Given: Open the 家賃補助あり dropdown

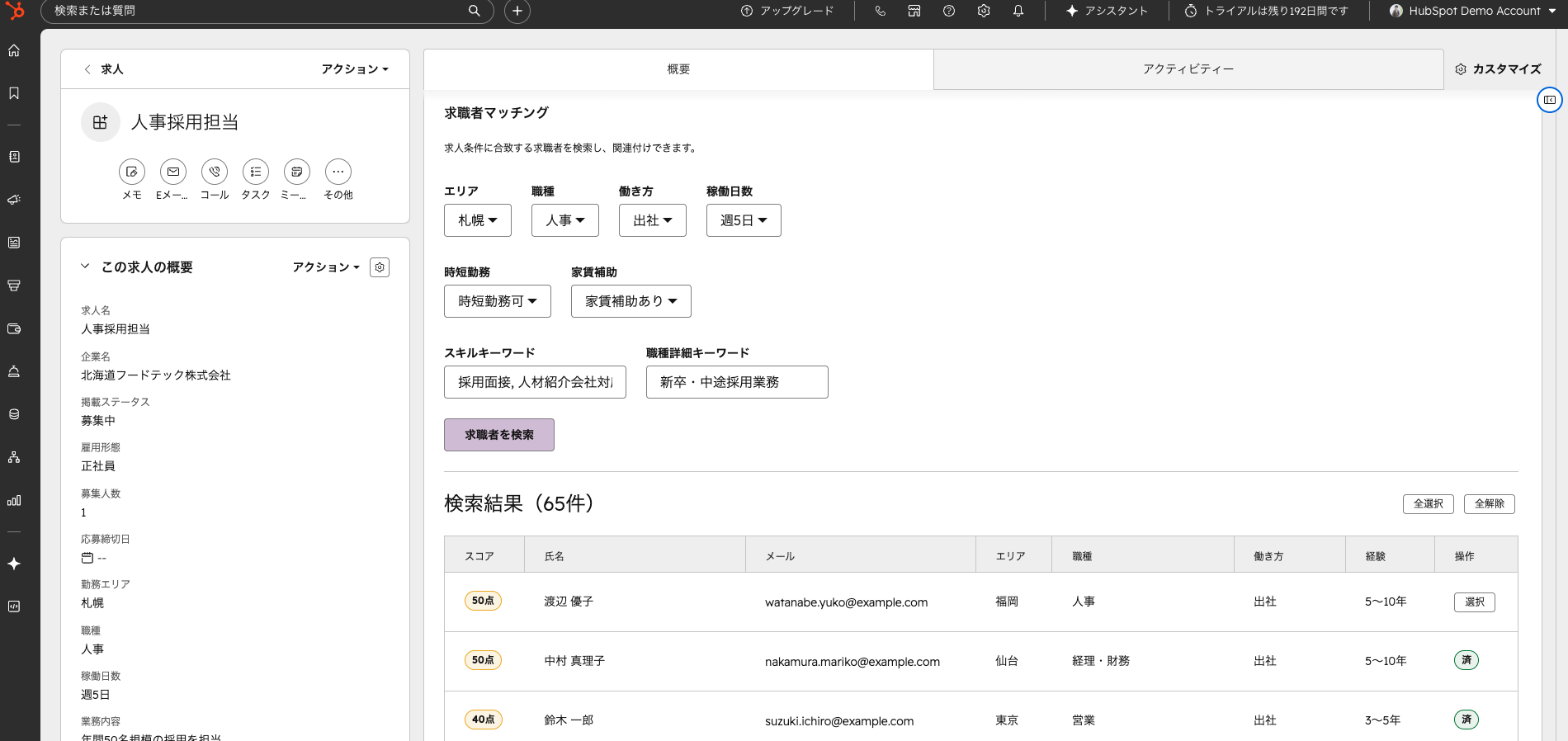Looking at the screenshot, I should pyautogui.click(x=631, y=301).
